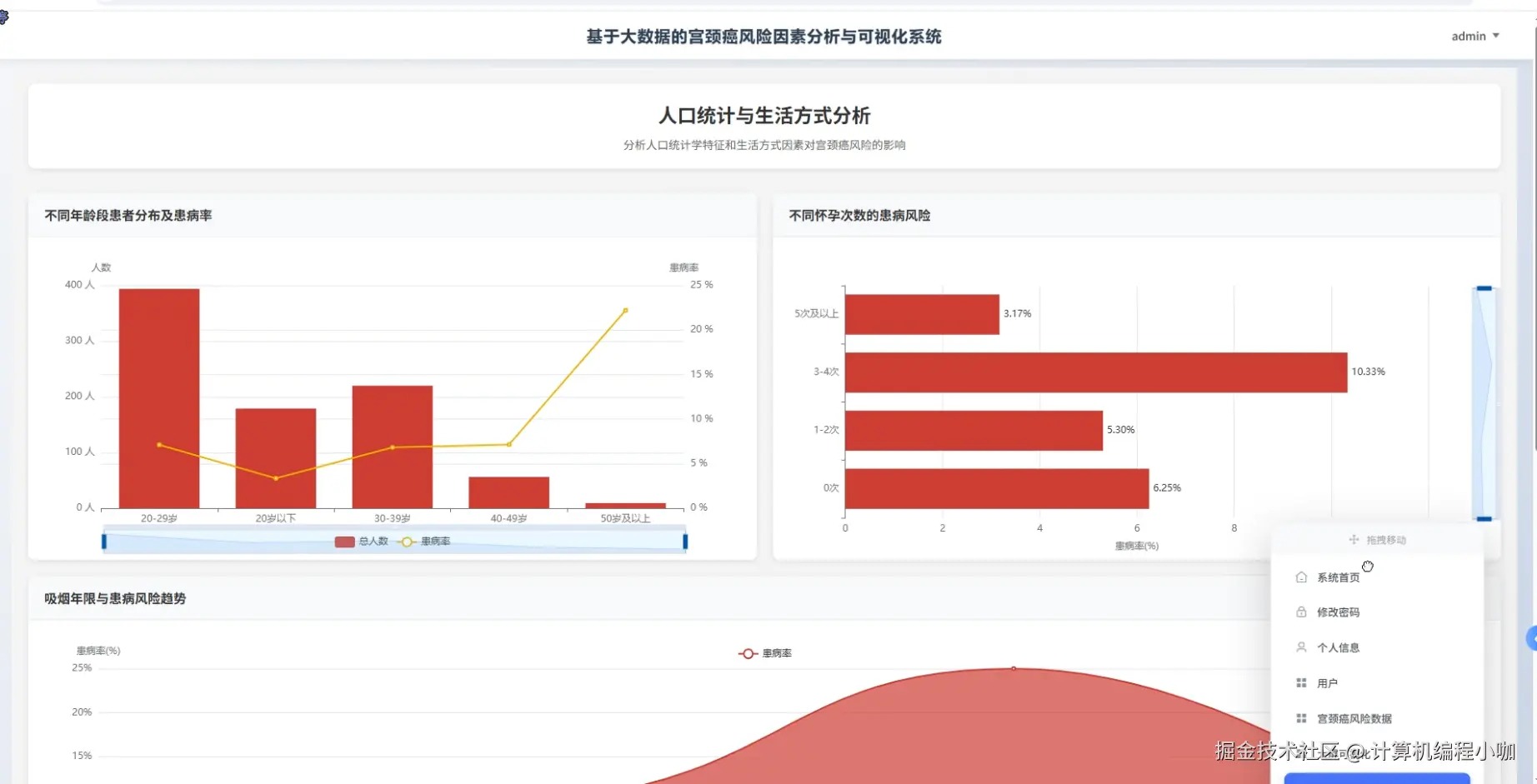Click the system title 基于大数据的宫颈癌风险因素分析与可视化系统
1537x784 pixels.
[x=763, y=36]
